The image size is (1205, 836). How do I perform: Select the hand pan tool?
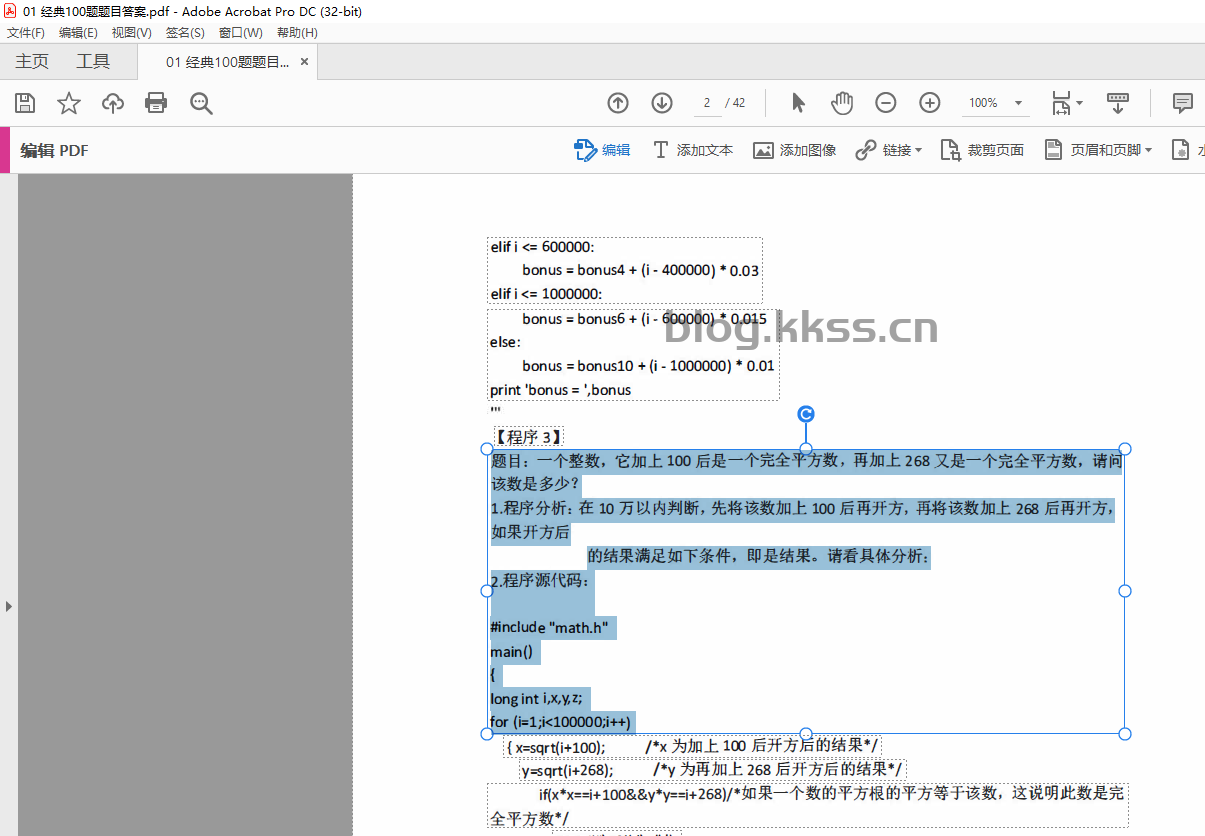842,103
